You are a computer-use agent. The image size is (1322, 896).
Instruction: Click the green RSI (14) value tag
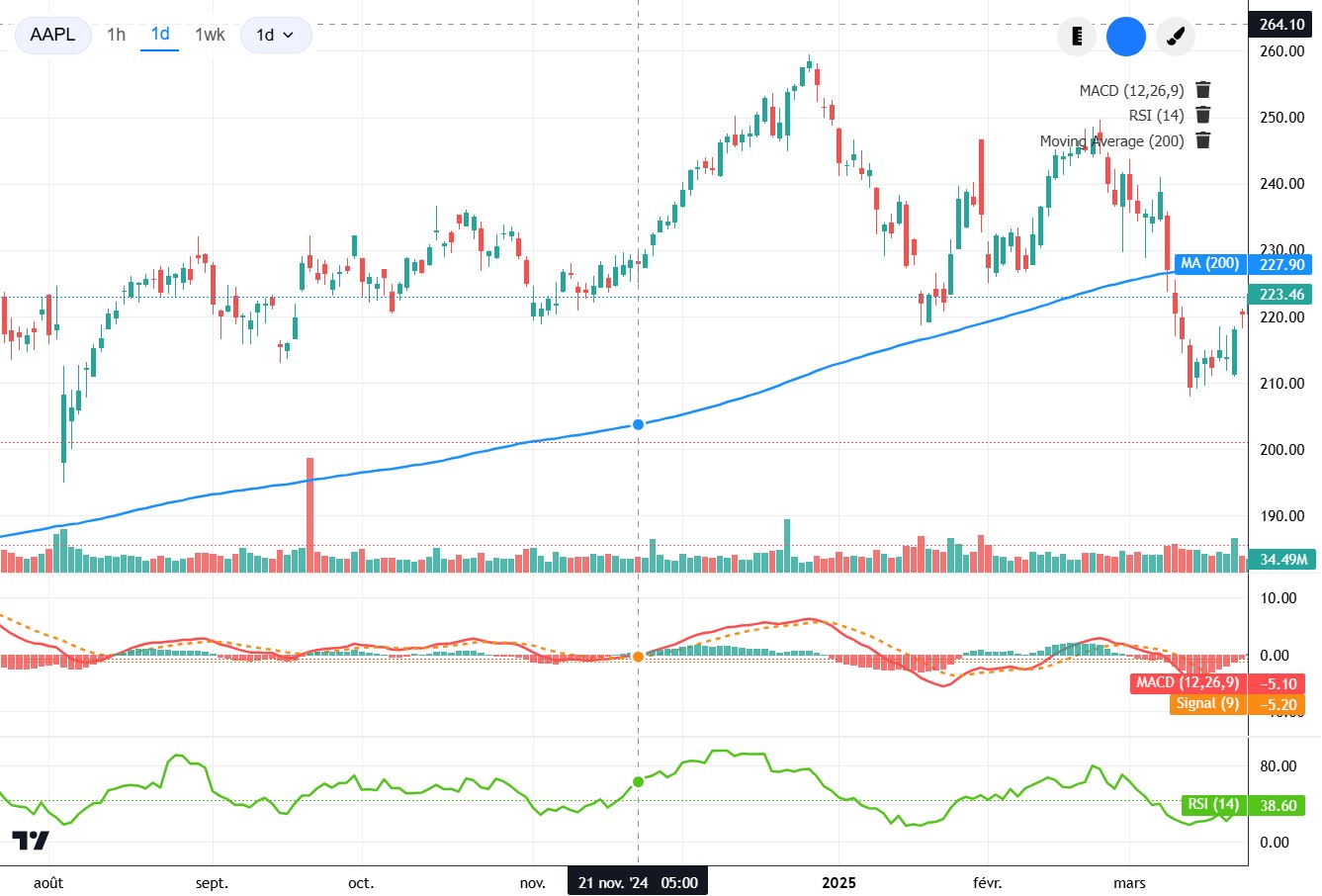(1212, 804)
